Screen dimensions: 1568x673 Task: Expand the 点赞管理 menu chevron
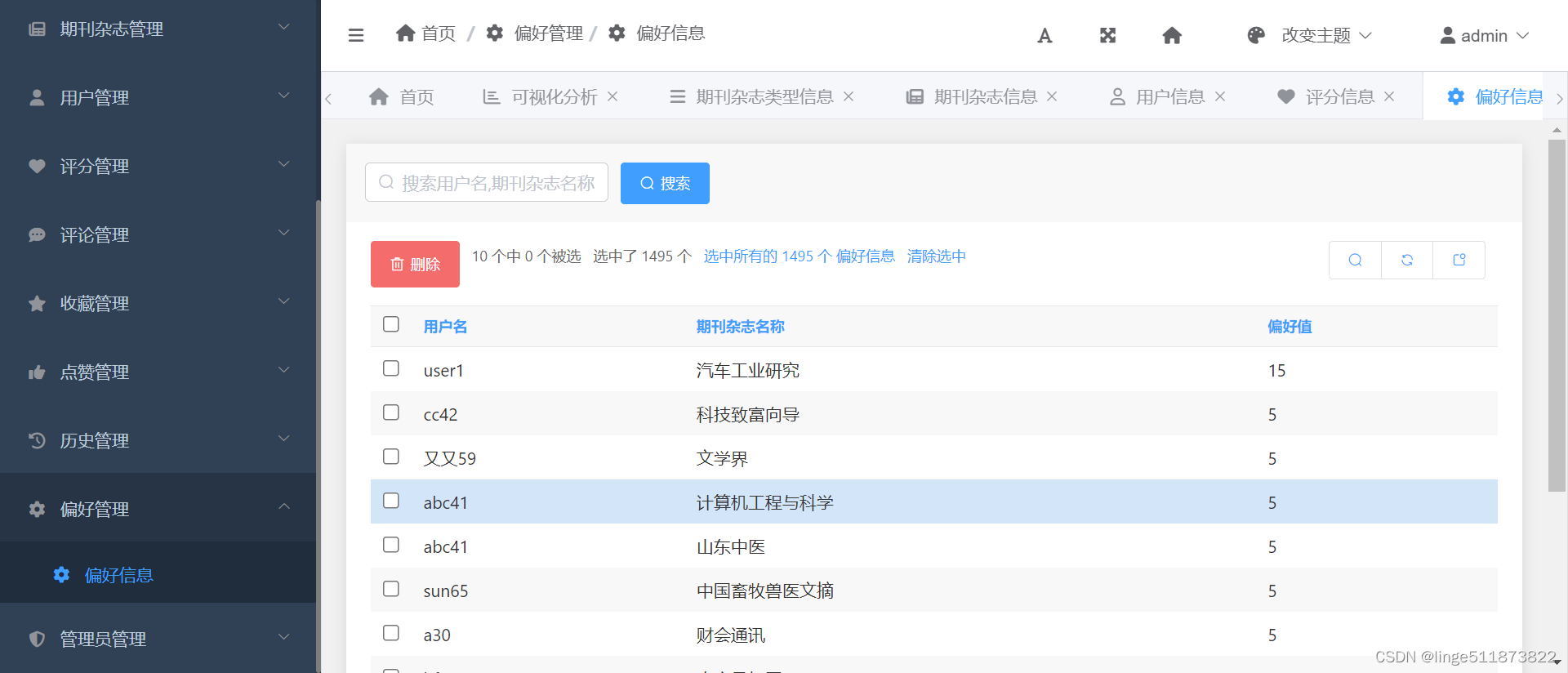(x=284, y=370)
